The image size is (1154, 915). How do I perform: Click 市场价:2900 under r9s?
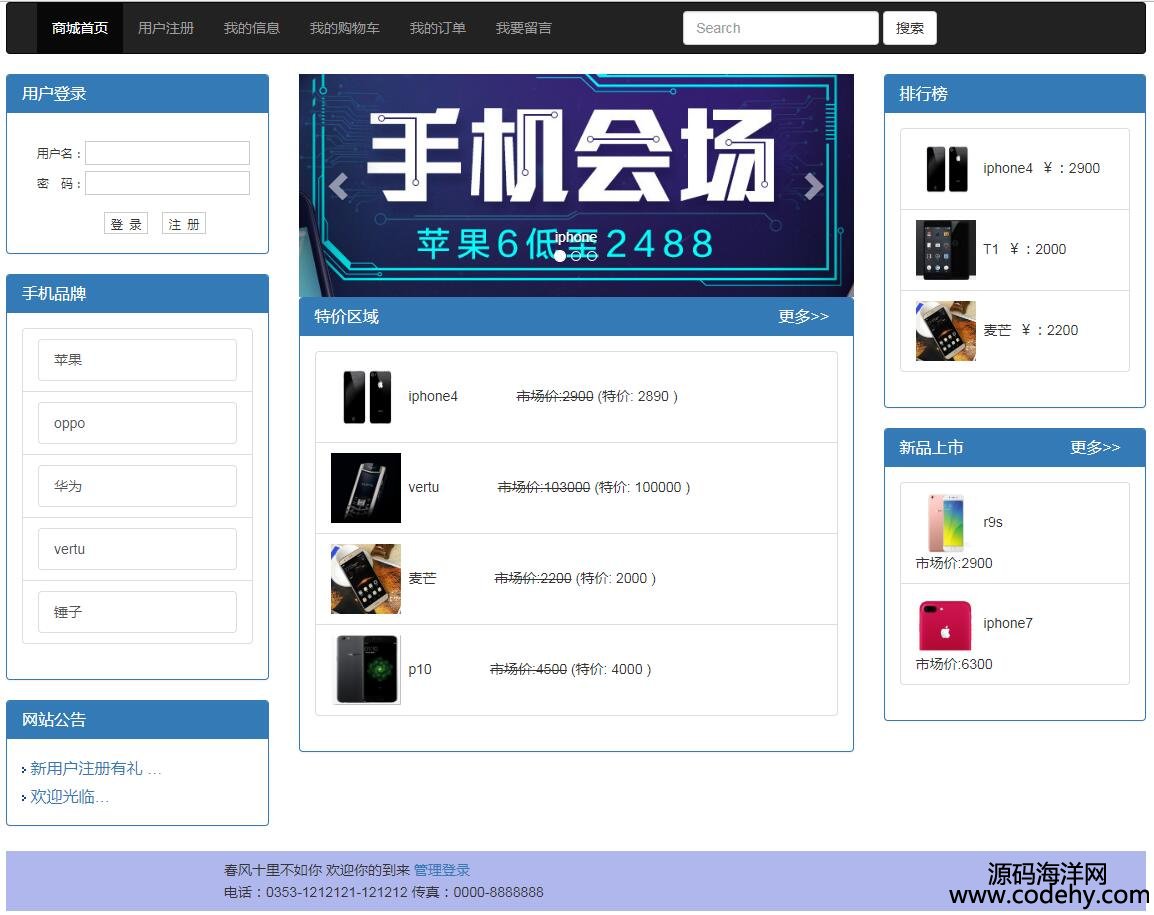[x=954, y=563]
